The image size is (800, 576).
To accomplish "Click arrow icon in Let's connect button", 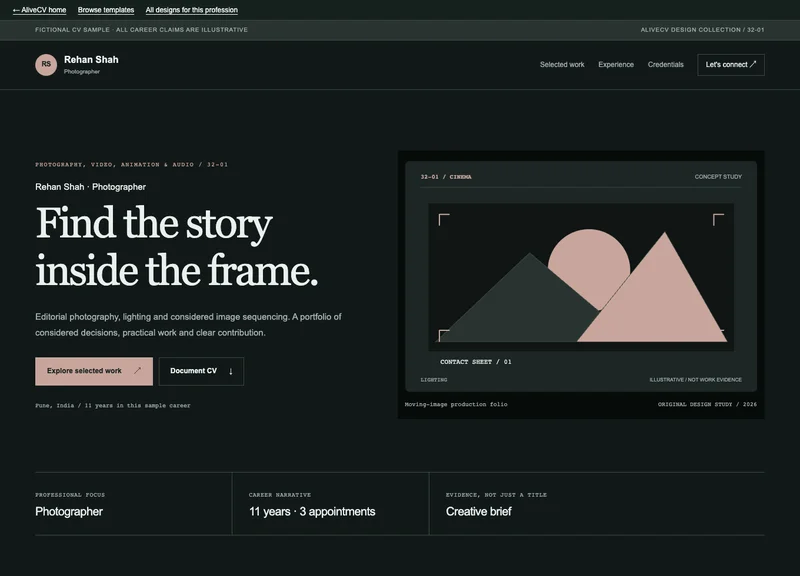I will point(753,64).
